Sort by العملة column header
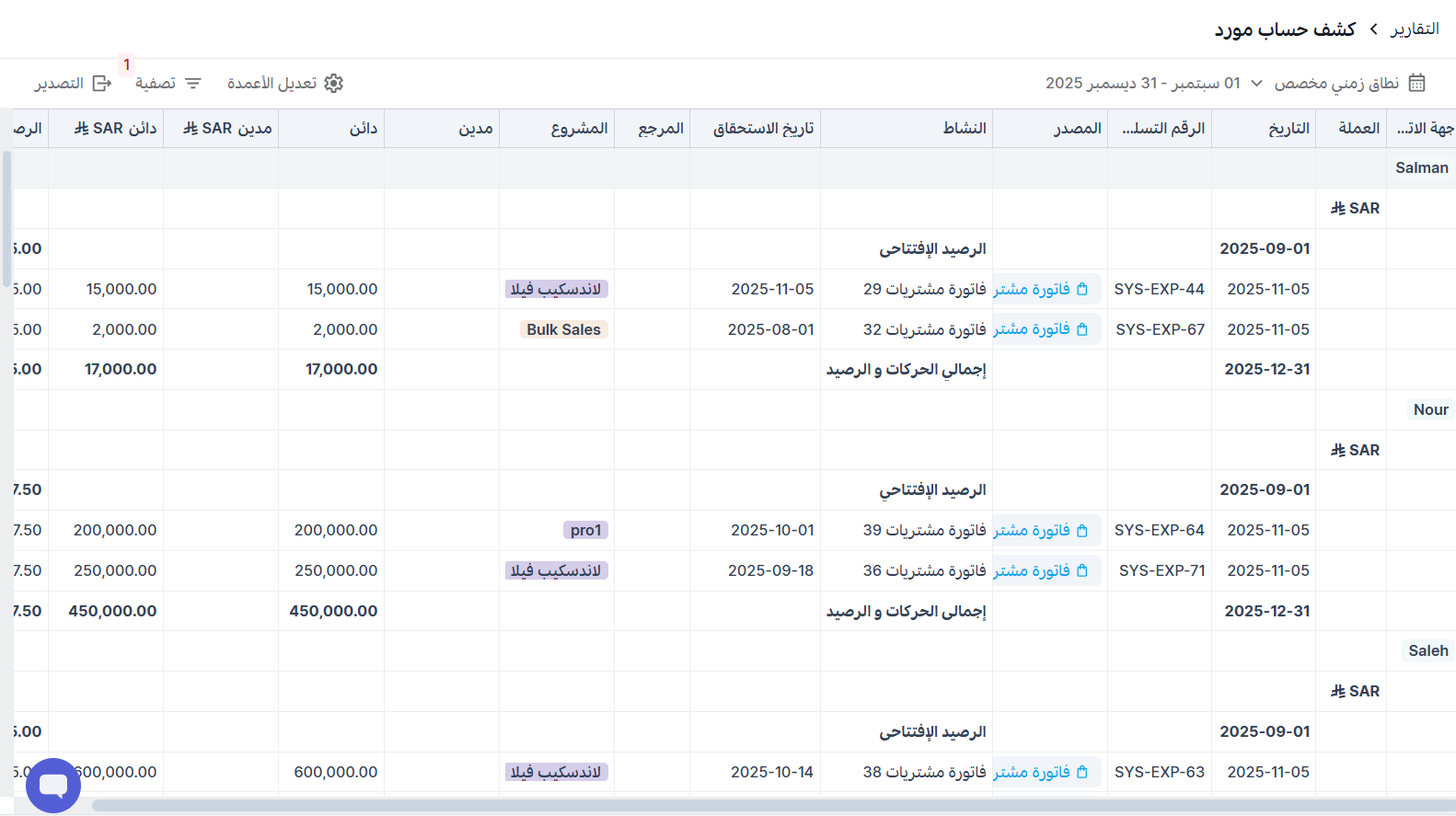The image size is (1456, 816). coord(1350,129)
